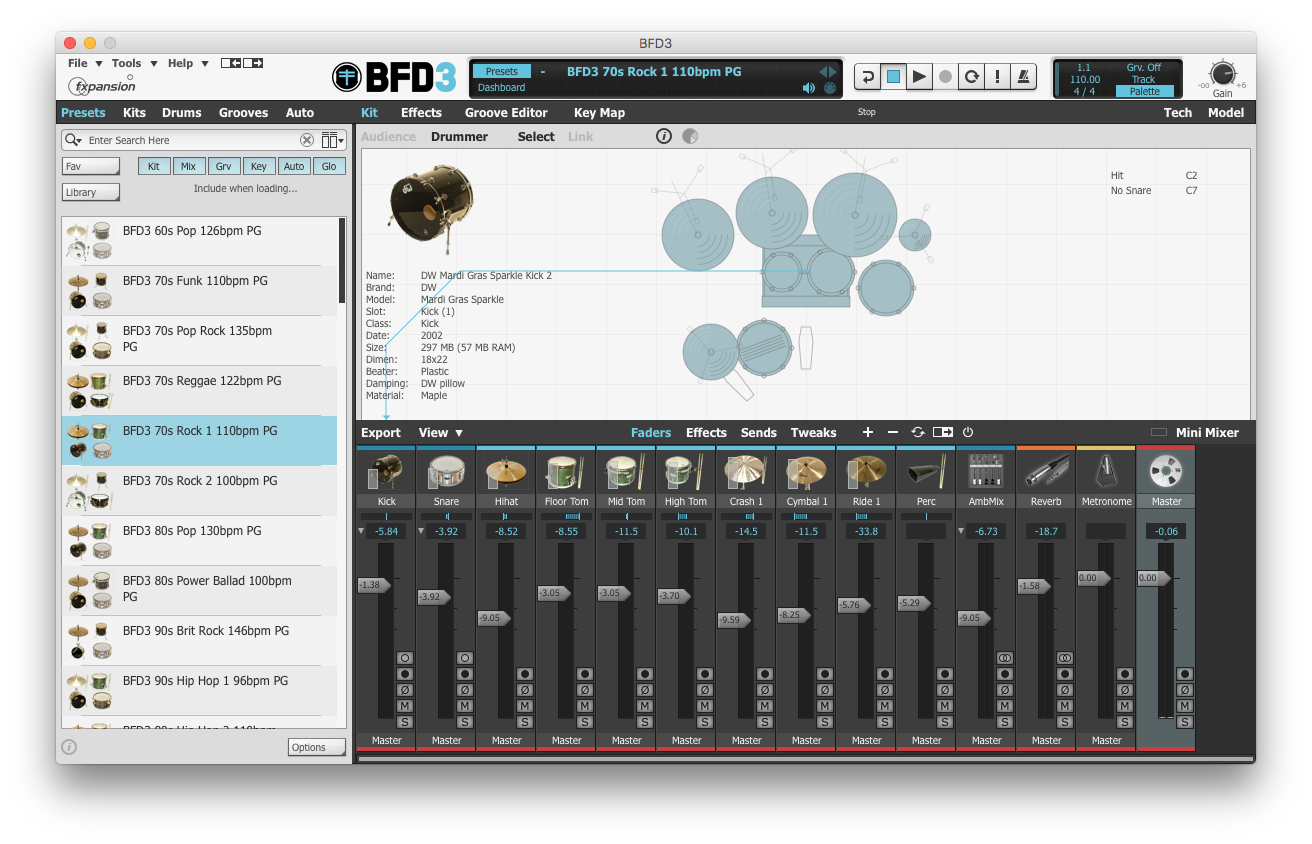Click the Export button
This screenshot has height=844, width=1312.
pyautogui.click(x=381, y=433)
